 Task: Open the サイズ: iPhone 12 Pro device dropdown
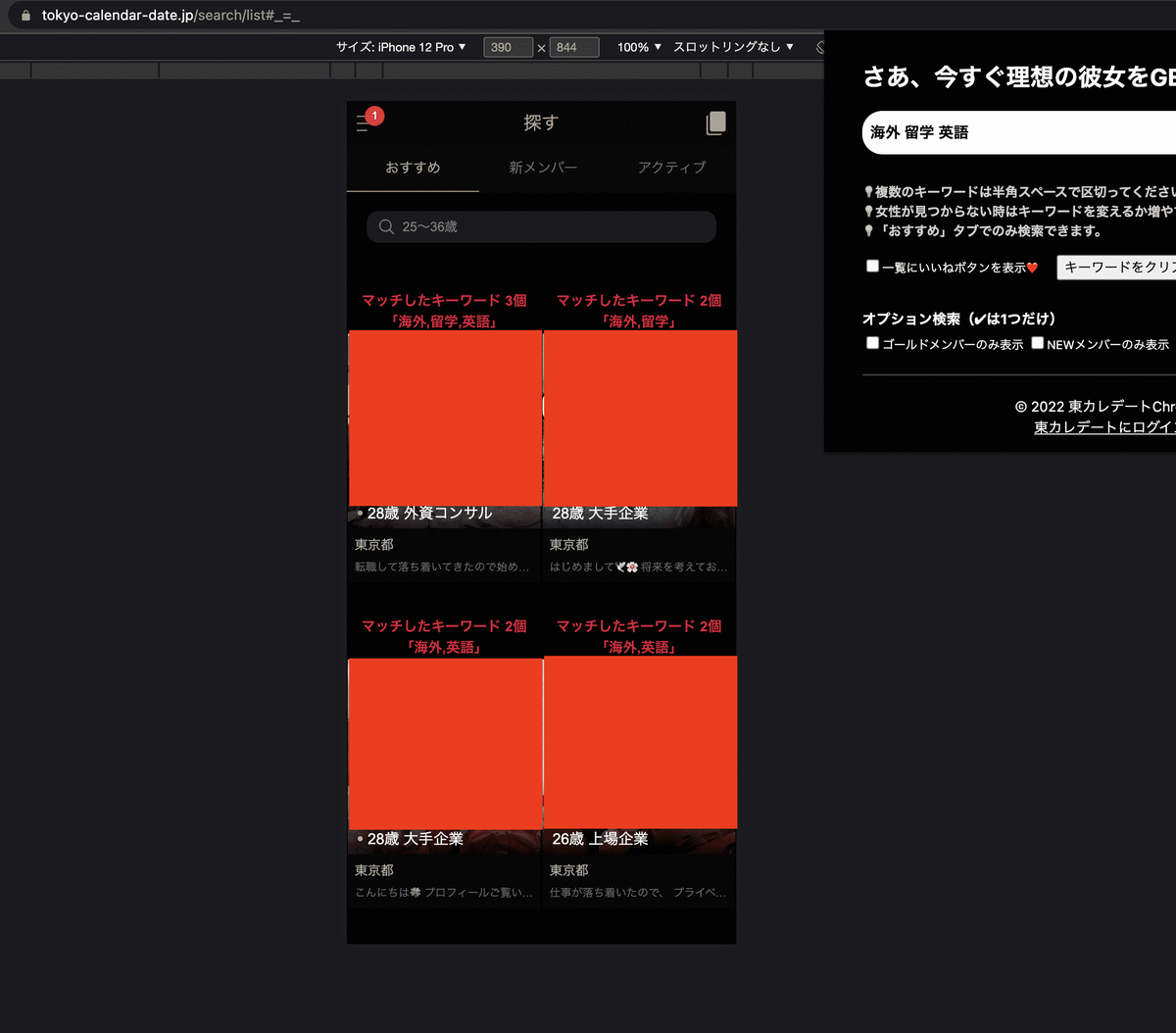pyautogui.click(x=401, y=47)
